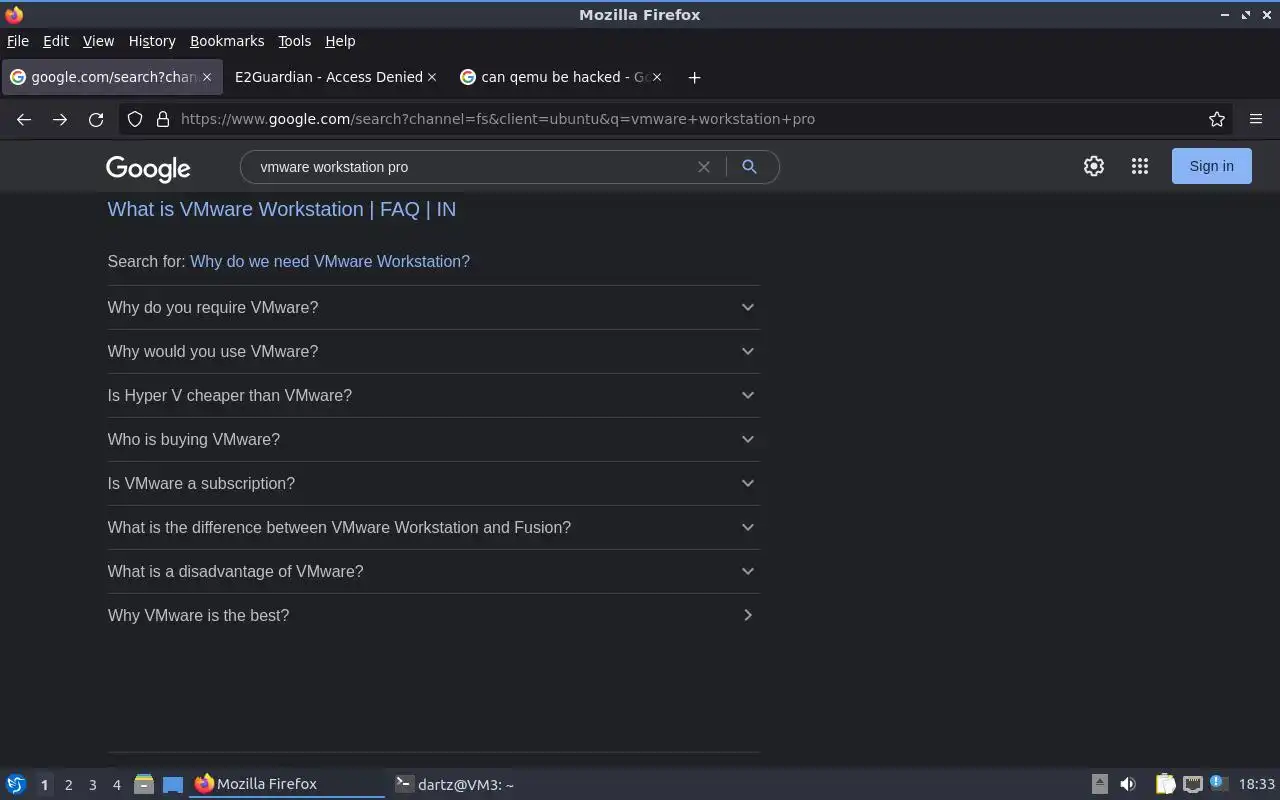Follow 'Why do we need VMware Workstation?' link
This screenshot has height=800, width=1280.
pos(330,261)
